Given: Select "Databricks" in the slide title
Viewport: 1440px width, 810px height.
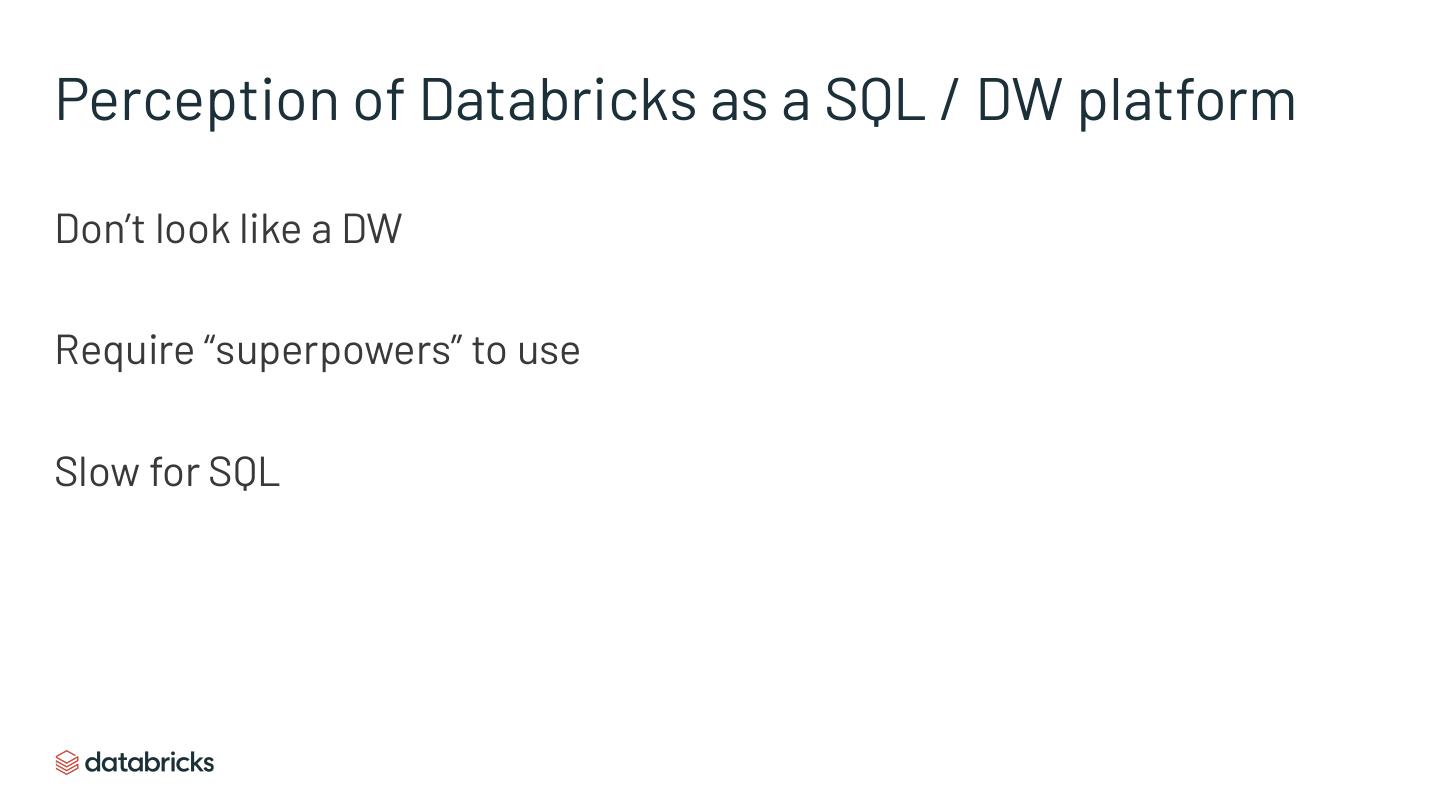Looking at the screenshot, I should pyautogui.click(x=557, y=100).
